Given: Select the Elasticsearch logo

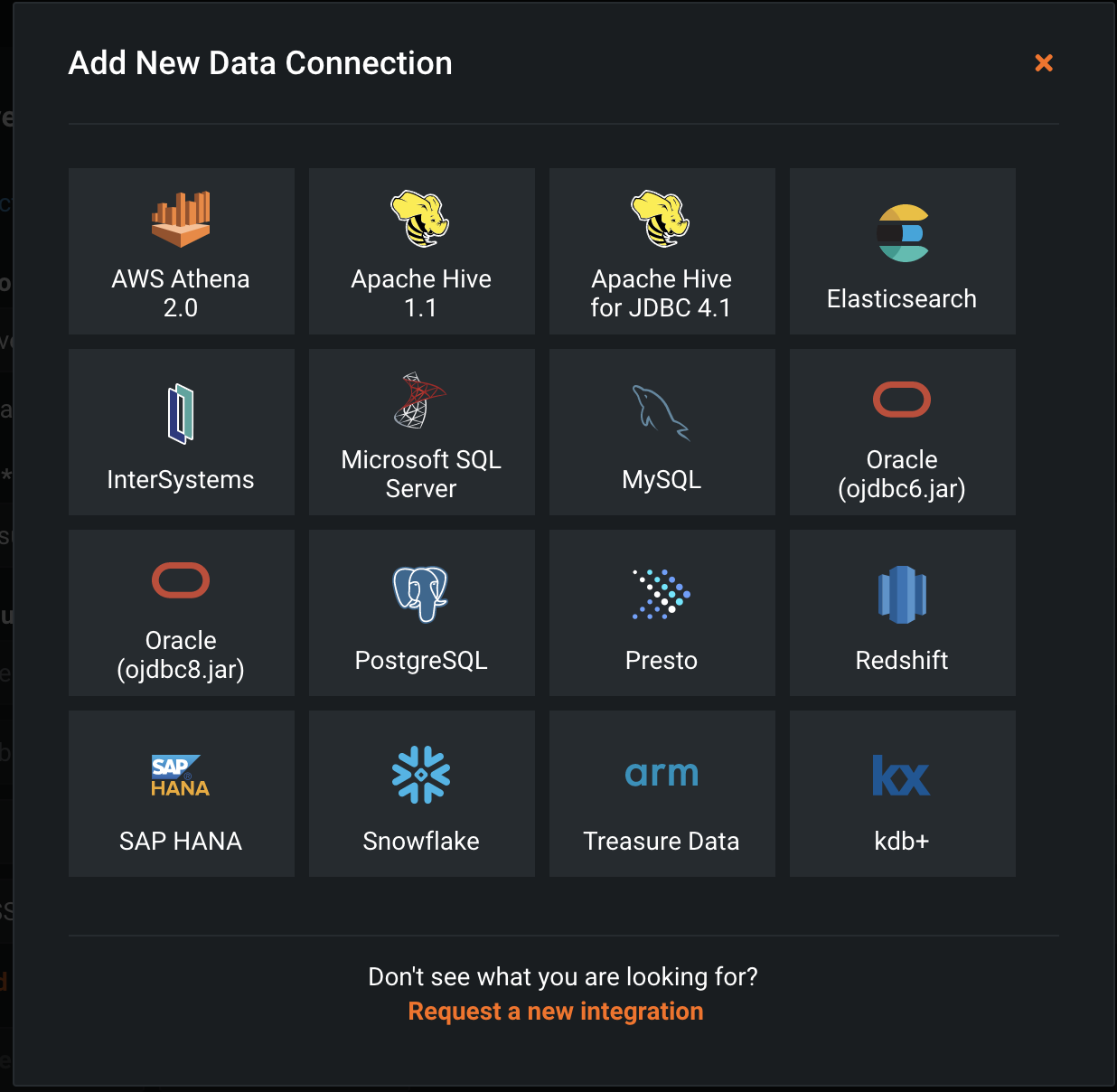Looking at the screenshot, I should [901, 233].
